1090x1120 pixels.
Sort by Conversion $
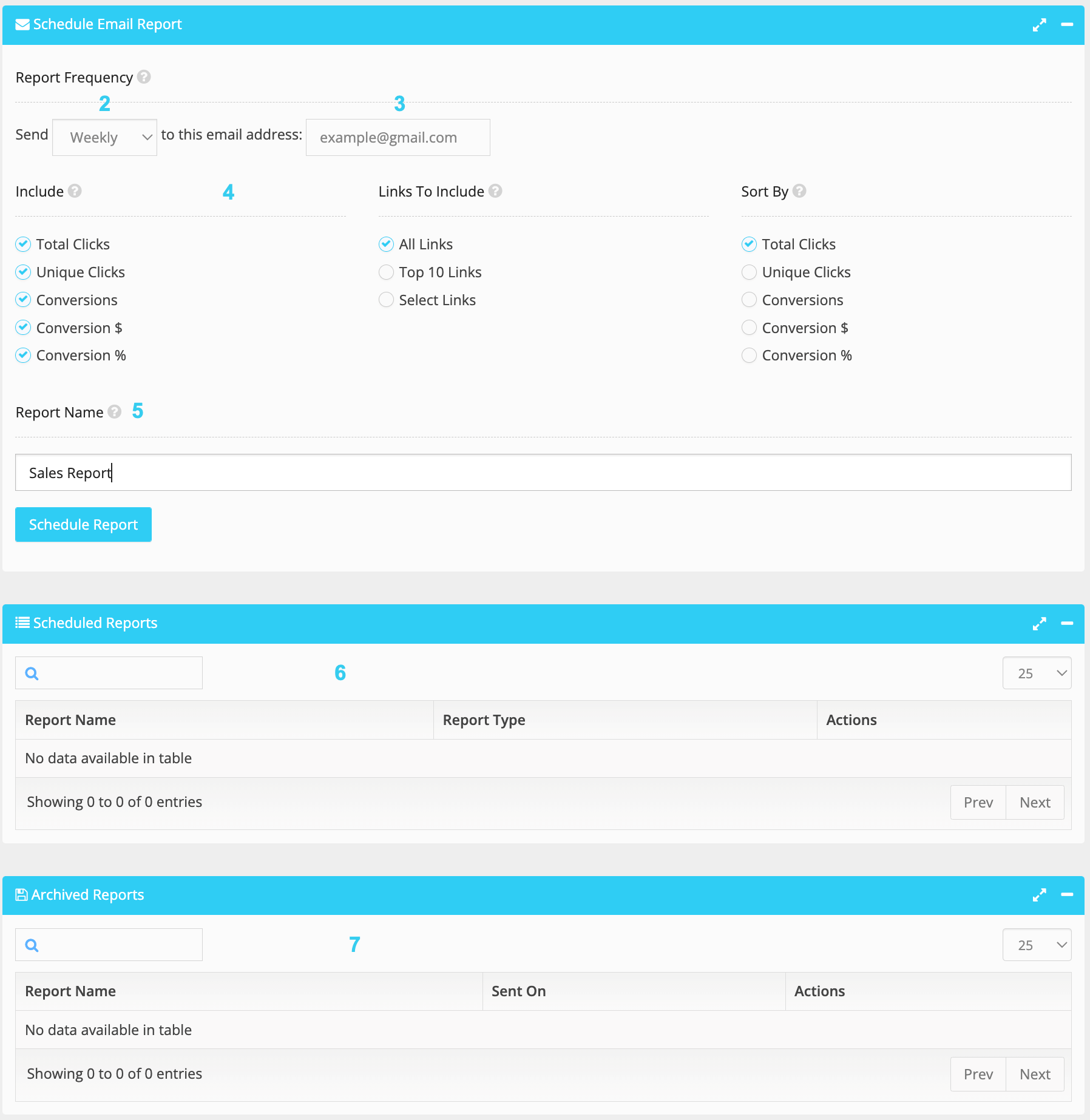point(749,328)
